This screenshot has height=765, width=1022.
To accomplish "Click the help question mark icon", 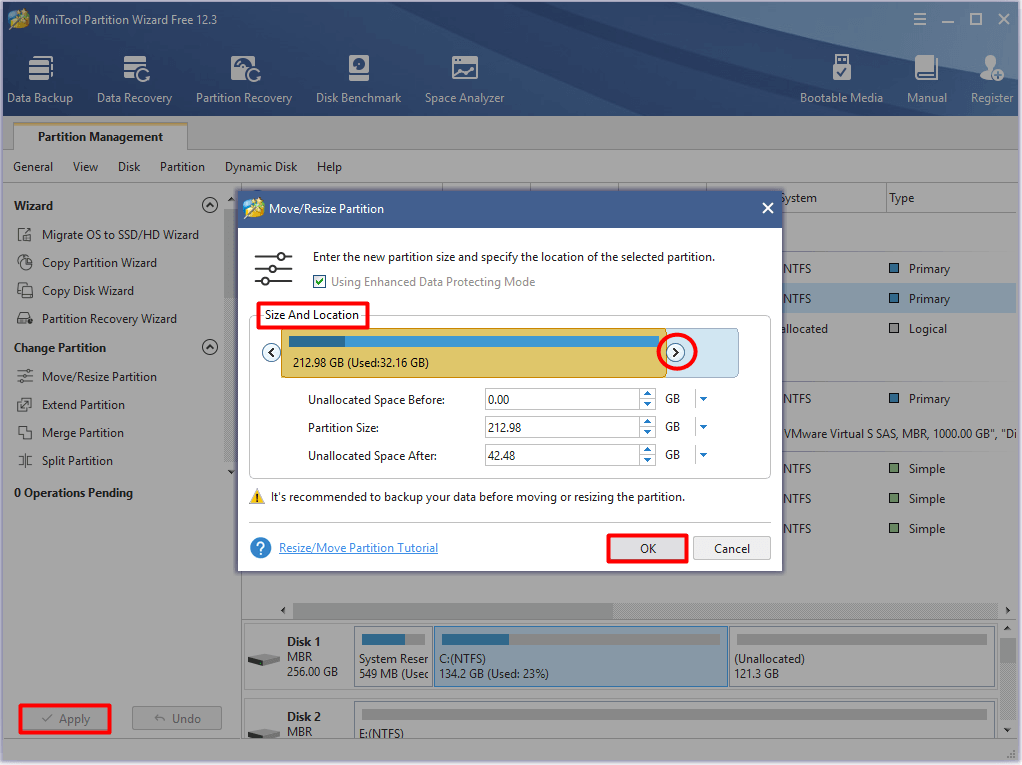I will coord(261,548).
